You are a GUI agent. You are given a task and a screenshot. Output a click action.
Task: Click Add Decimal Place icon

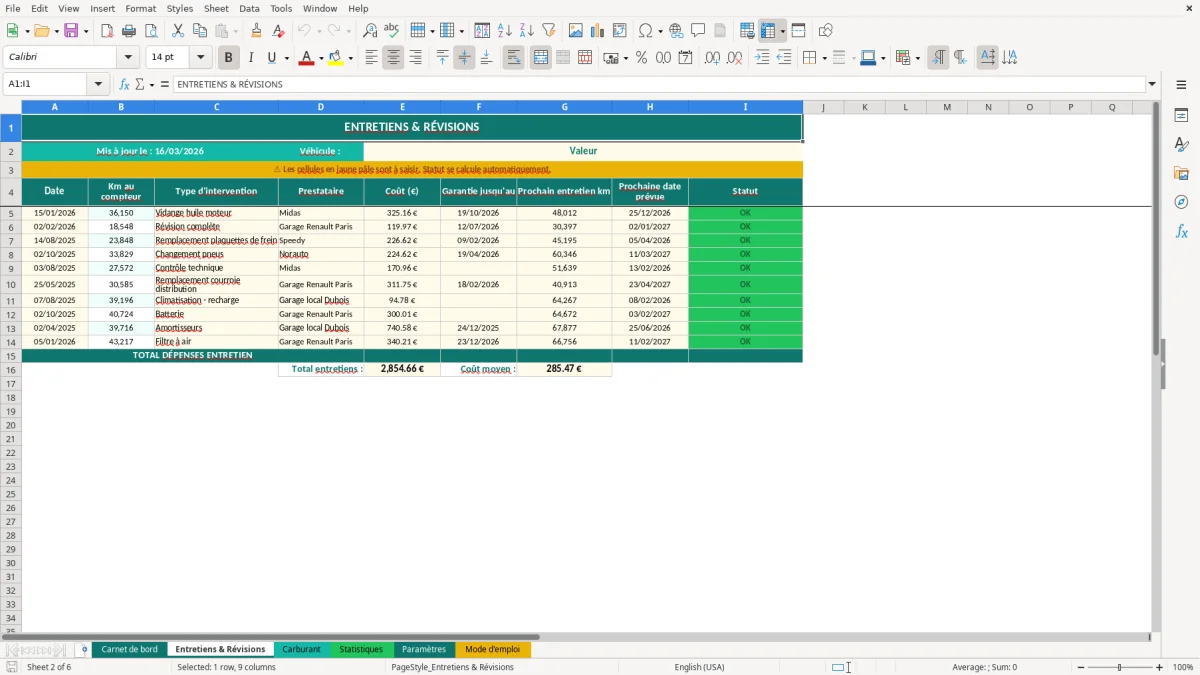pyautogui.click(x=712, y=58)
